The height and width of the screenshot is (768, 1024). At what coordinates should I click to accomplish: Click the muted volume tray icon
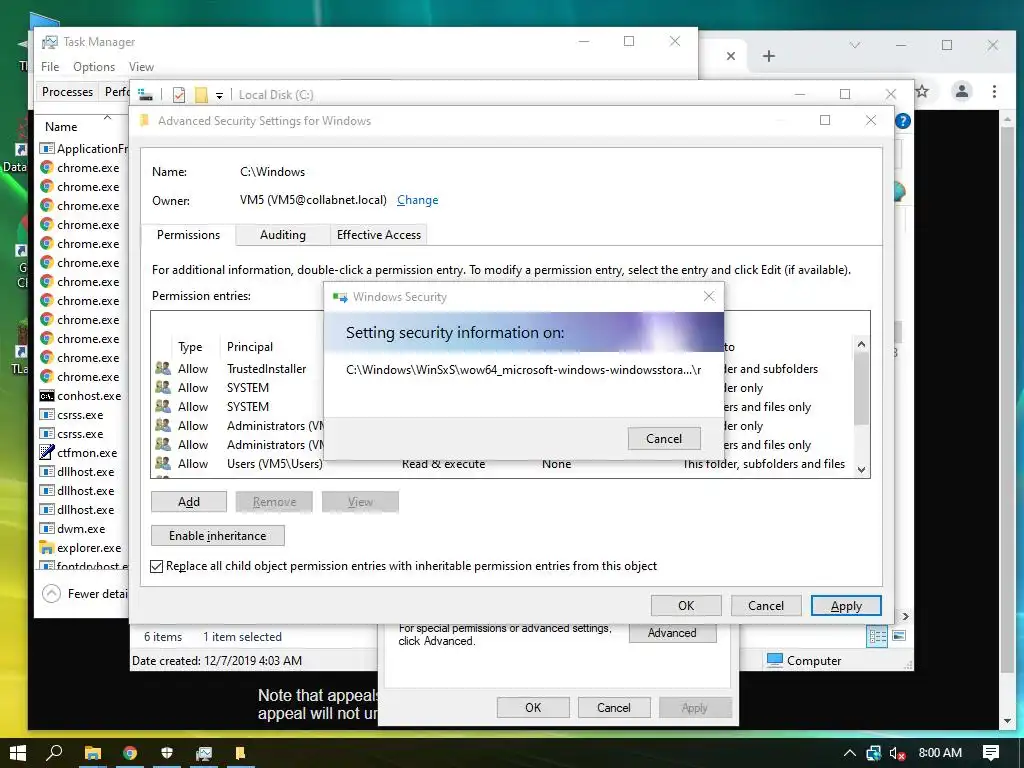(x=897, y=753)
